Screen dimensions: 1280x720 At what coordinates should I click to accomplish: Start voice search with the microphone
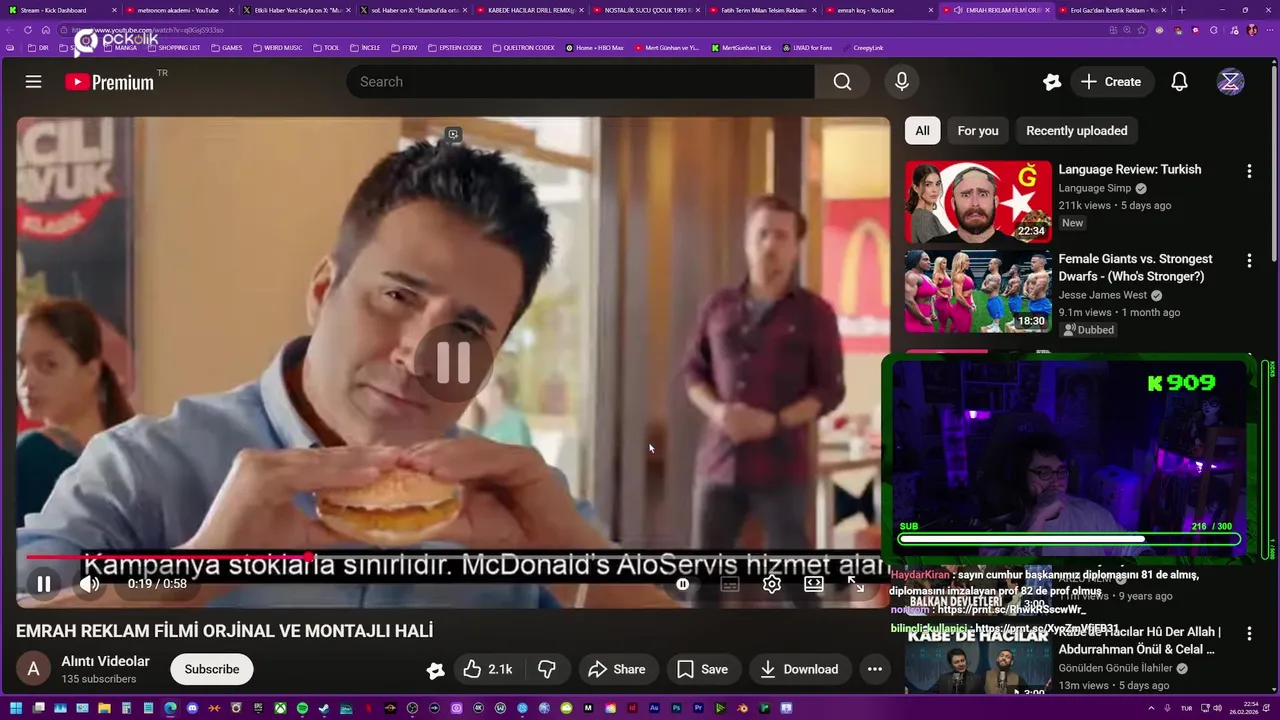click(x=902, y=82)
